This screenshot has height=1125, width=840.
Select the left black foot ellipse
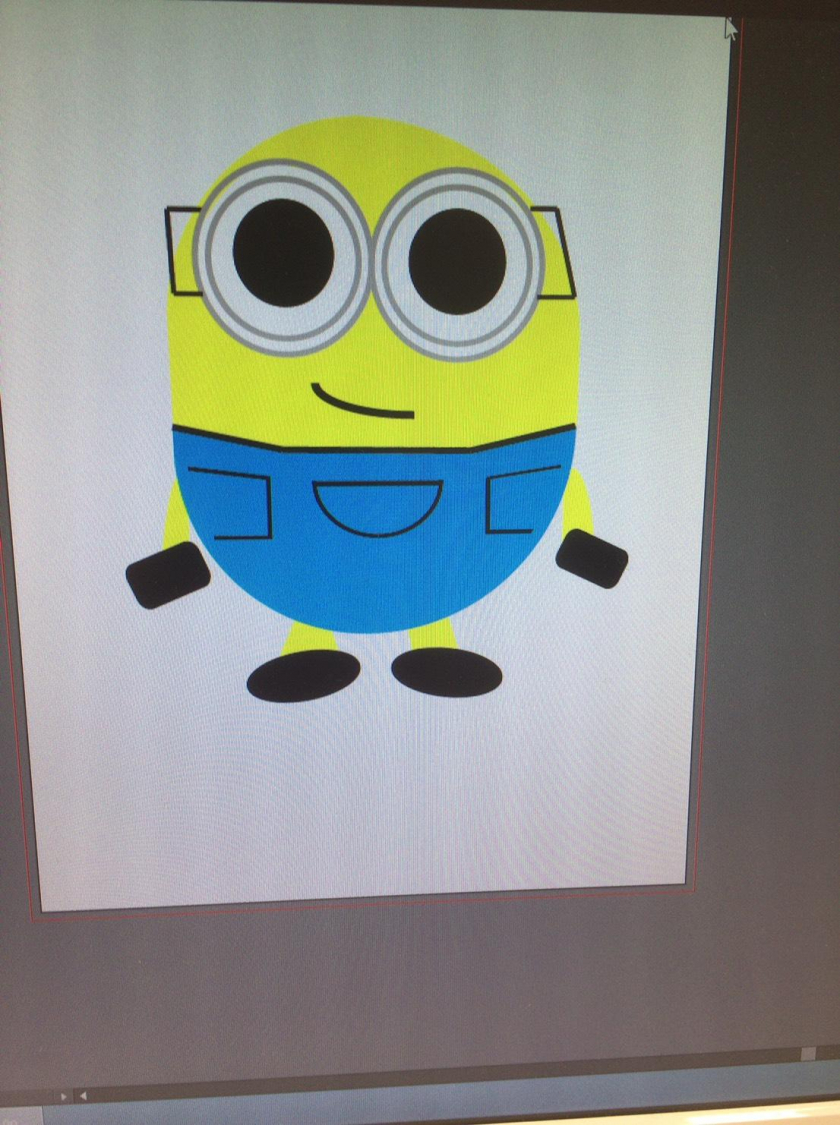click(x=303, y=676)
